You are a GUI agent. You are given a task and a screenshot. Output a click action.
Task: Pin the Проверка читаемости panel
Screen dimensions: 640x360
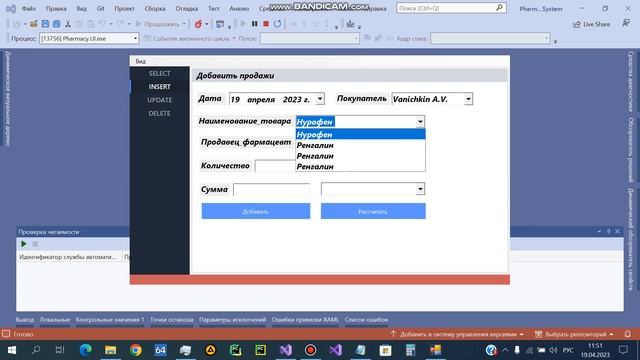608,231
